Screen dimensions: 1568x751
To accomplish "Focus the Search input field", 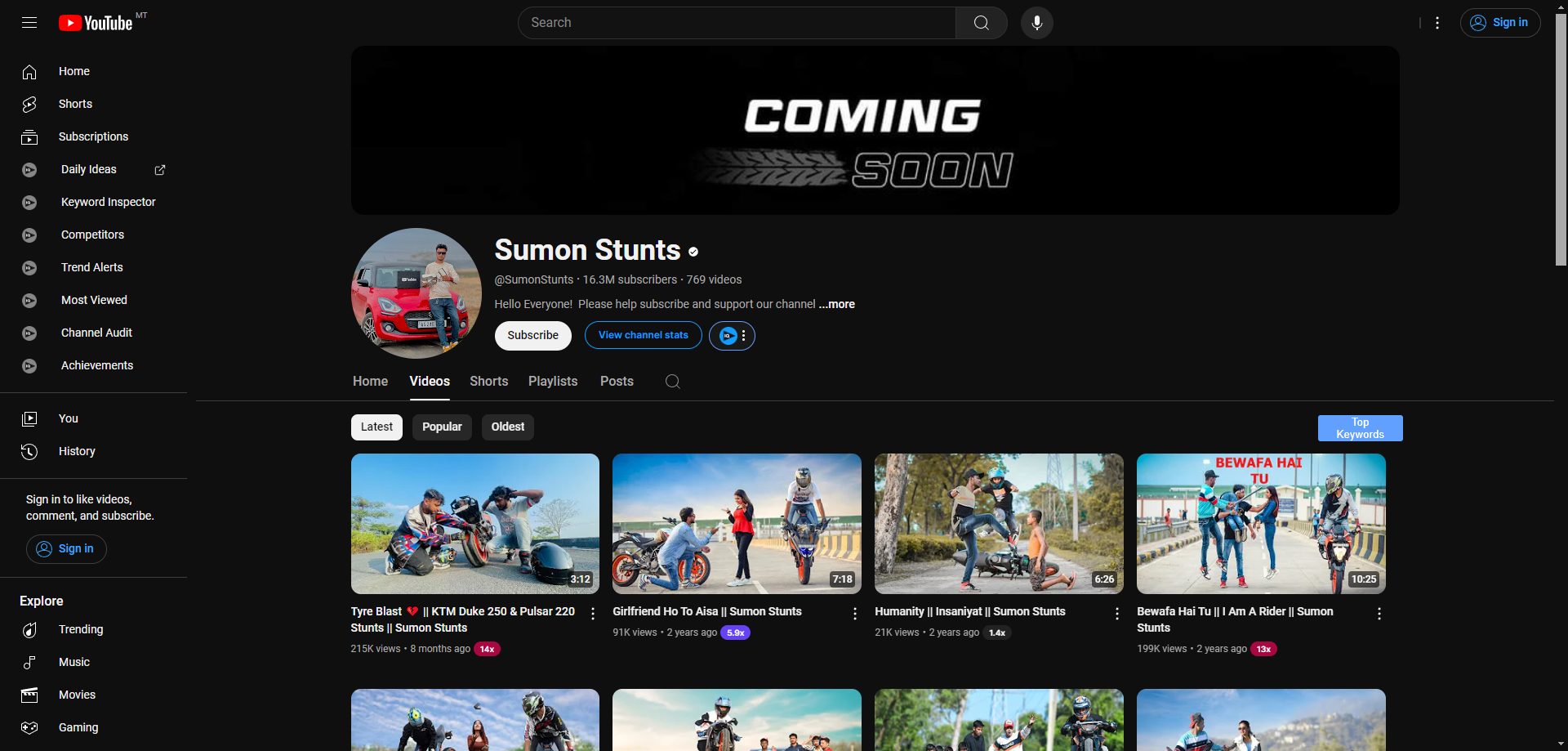I will click(737, 23).
